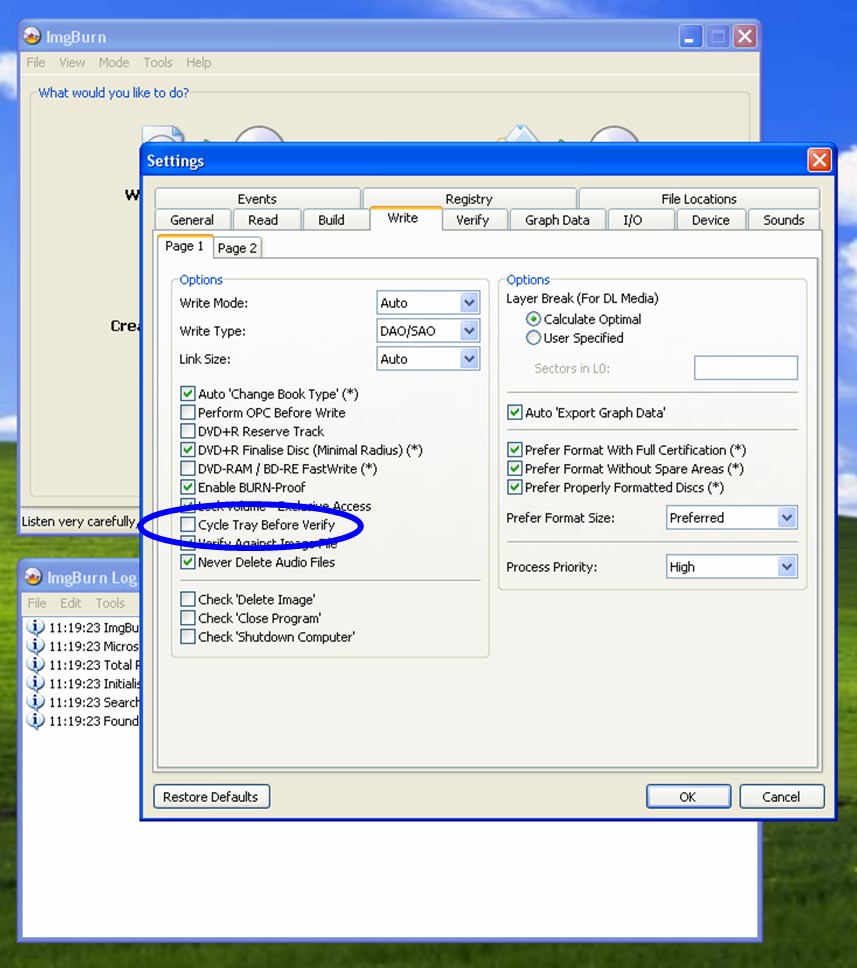Open Help menu in ImgBurn main window

tap(198, 62)
